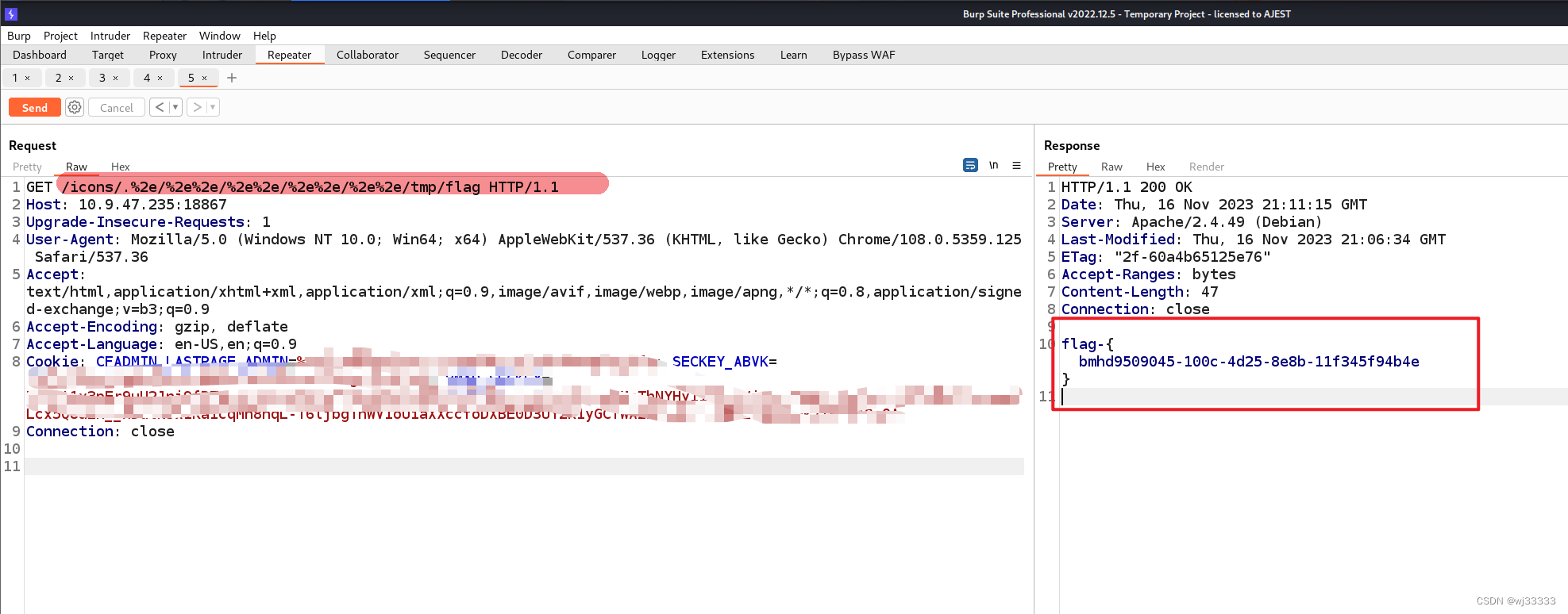Click the Host header 10.9.47.235:18867
Image resolution: width=1568 pixels, height=614 pixels.
[x=126, y=205]
